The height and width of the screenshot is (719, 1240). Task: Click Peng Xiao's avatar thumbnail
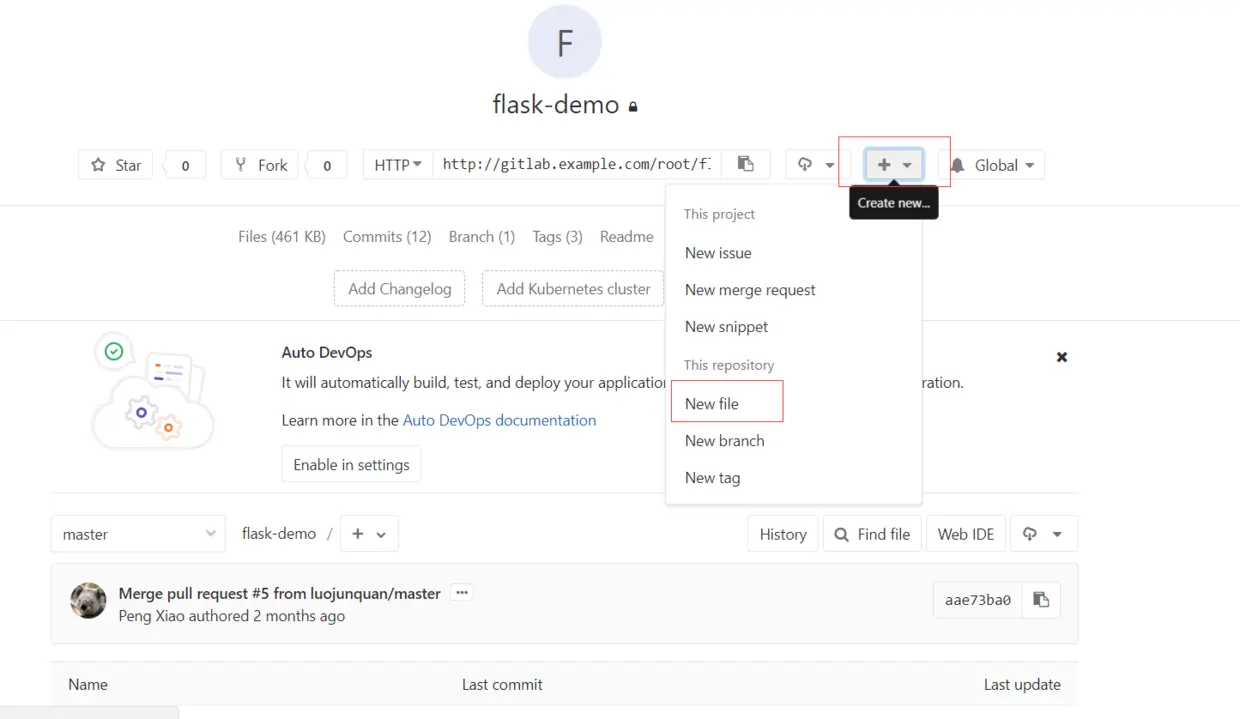[88, 600]
